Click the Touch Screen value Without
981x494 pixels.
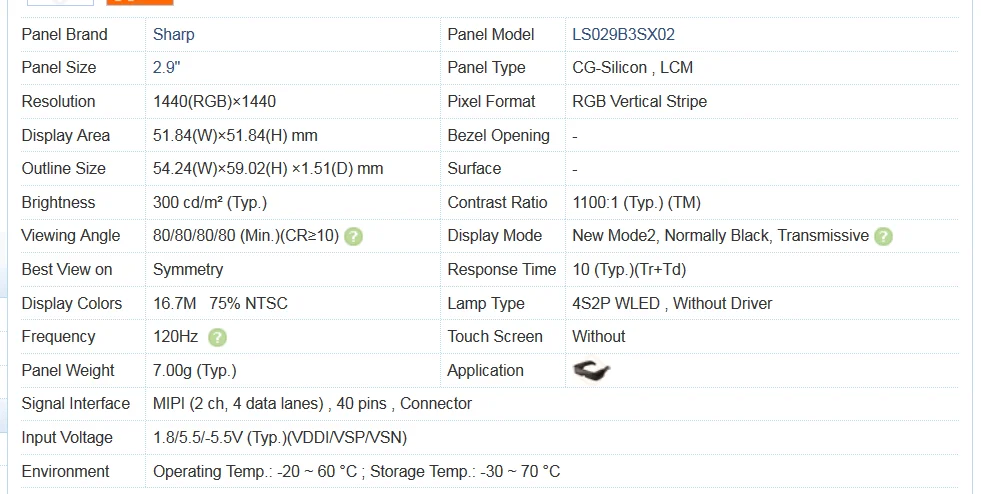point(598,336)
